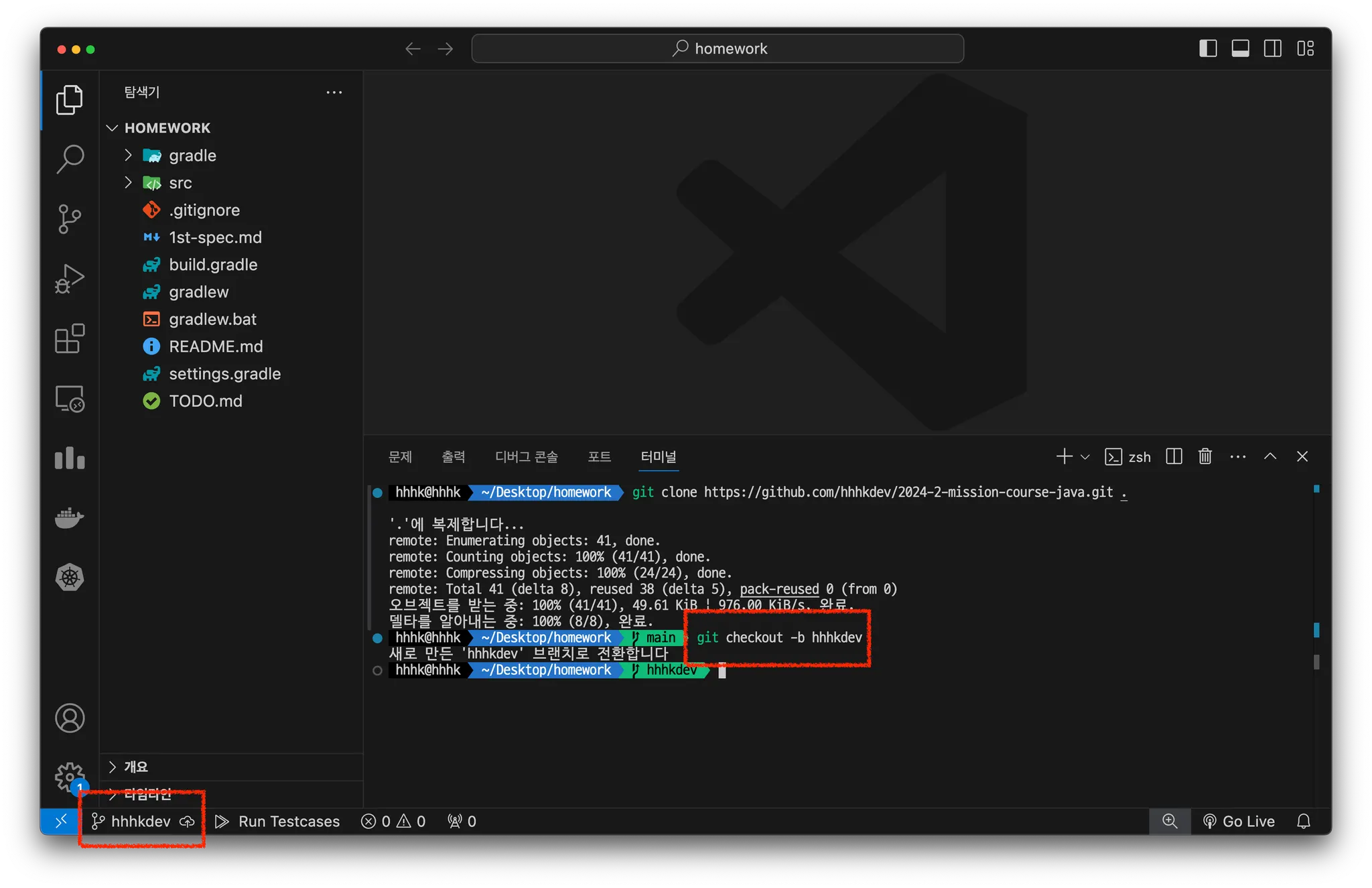Toggle the bottom panel visibility
The height and width of the screenshot is (888, 1372).
click(x=1240, y=48)
